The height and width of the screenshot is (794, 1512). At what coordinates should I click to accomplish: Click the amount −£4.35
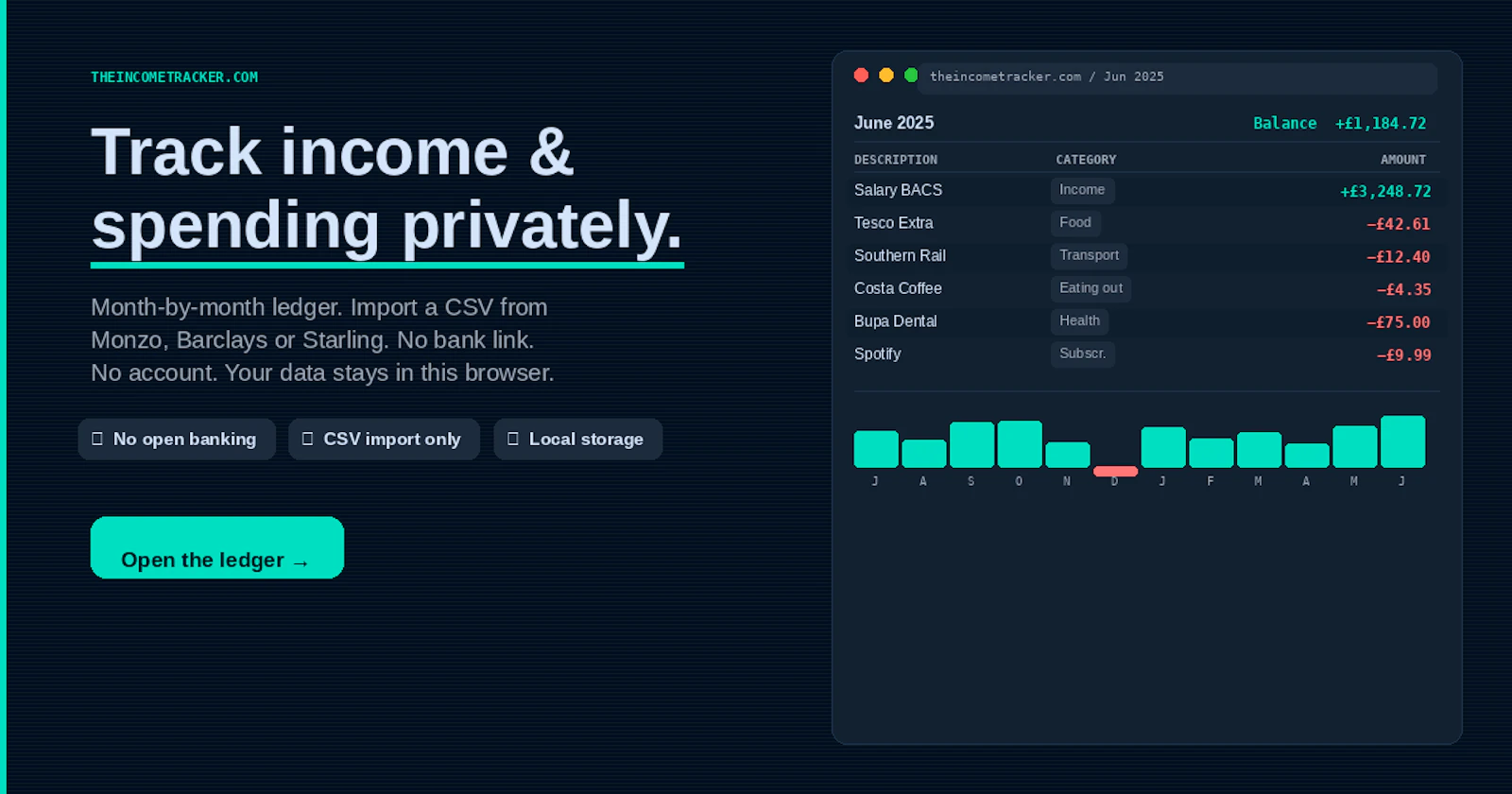pyautogui.click(x=1403, y=290)
